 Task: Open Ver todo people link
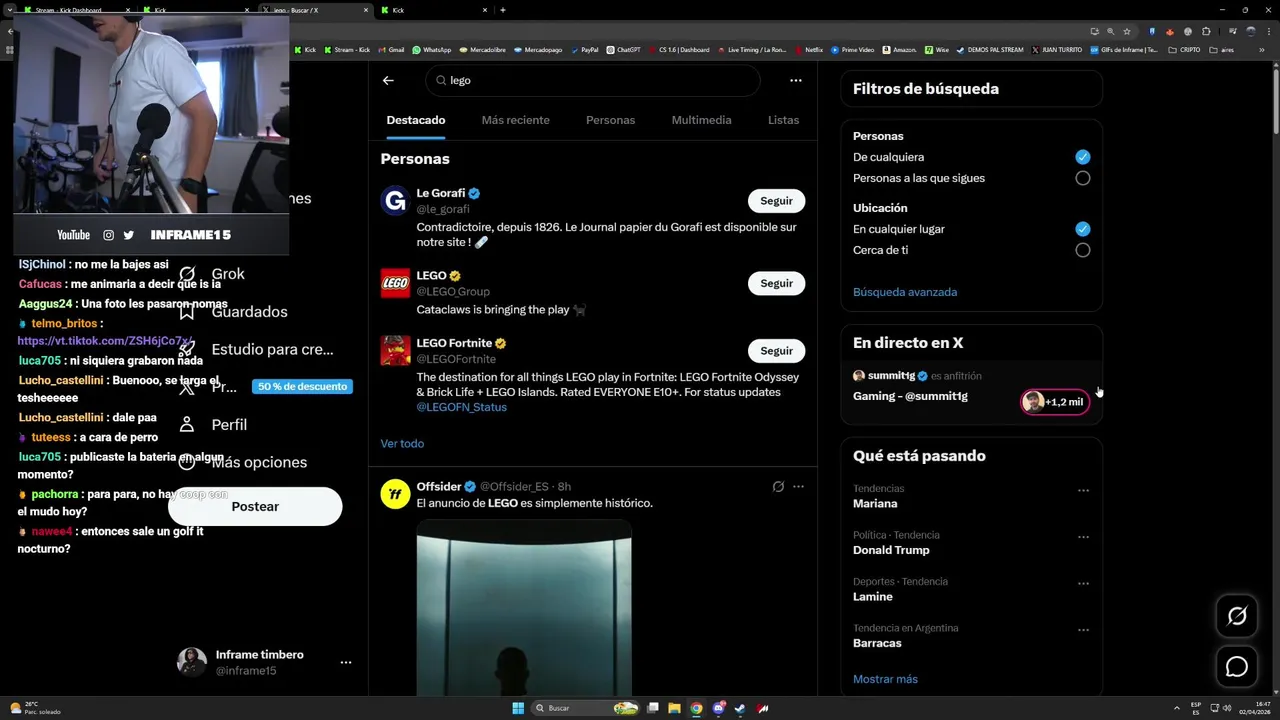pyautogui.click(x=402, y=443)
